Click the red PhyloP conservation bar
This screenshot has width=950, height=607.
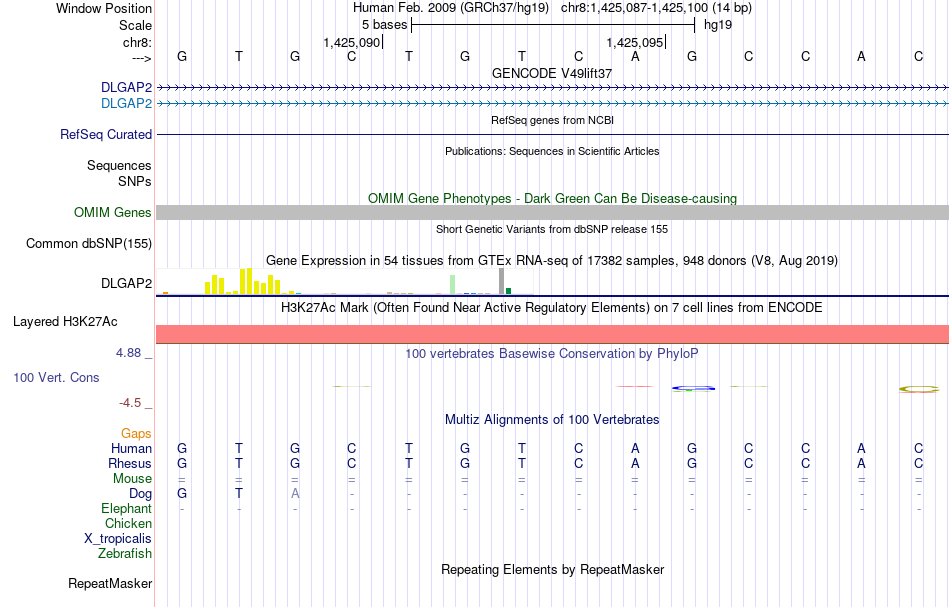point(635,386)
